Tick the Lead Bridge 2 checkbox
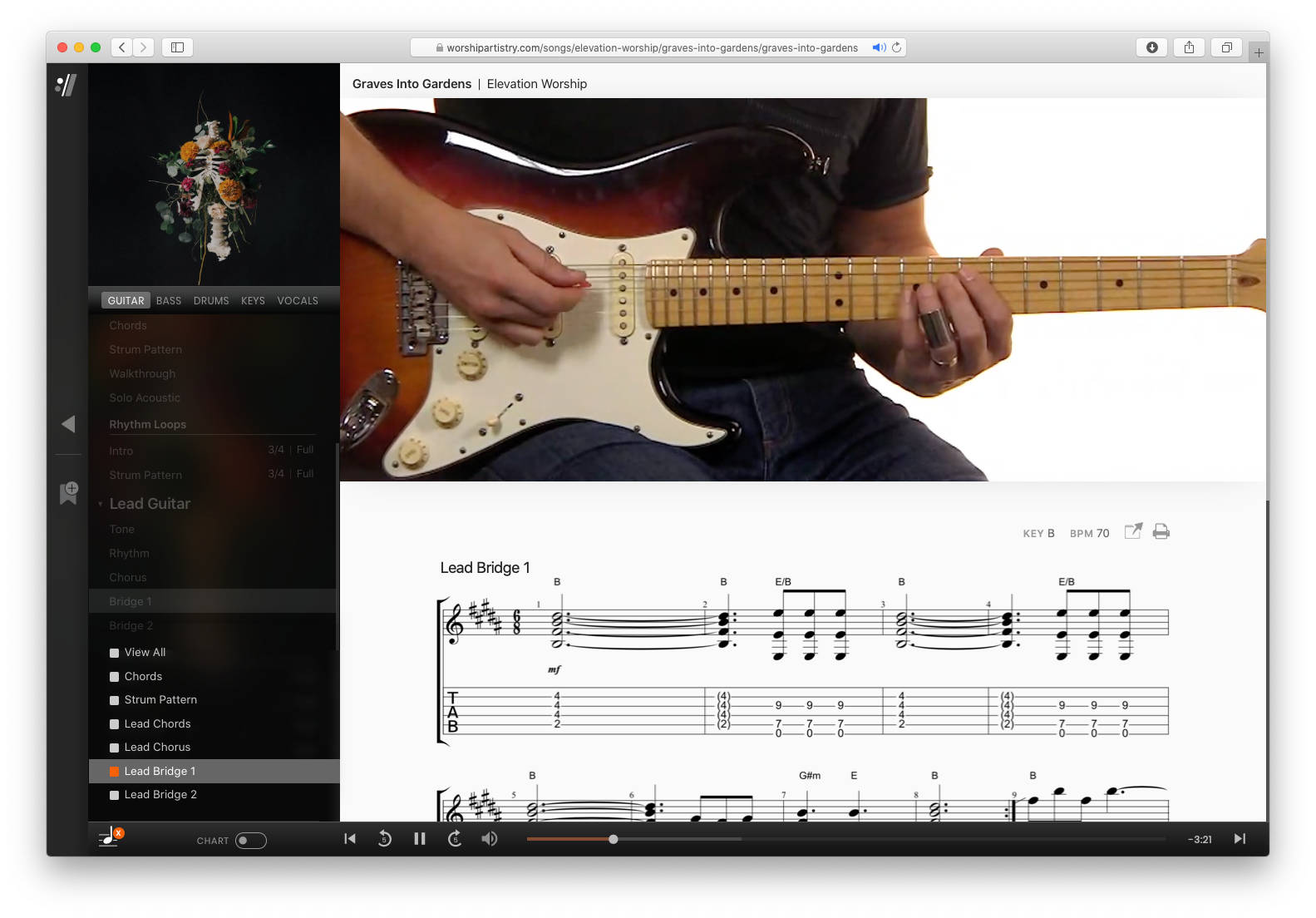The image size is (1316, 918). (115, 795)
